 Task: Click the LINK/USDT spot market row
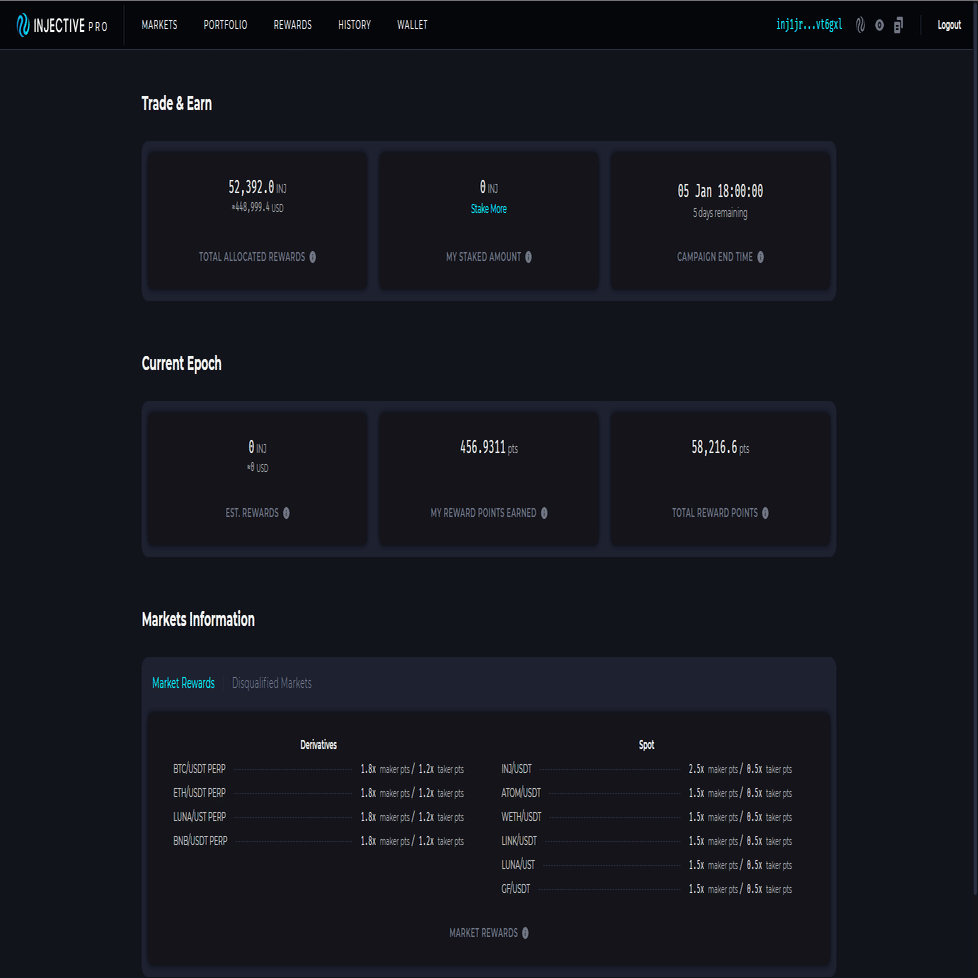point(646,841)
